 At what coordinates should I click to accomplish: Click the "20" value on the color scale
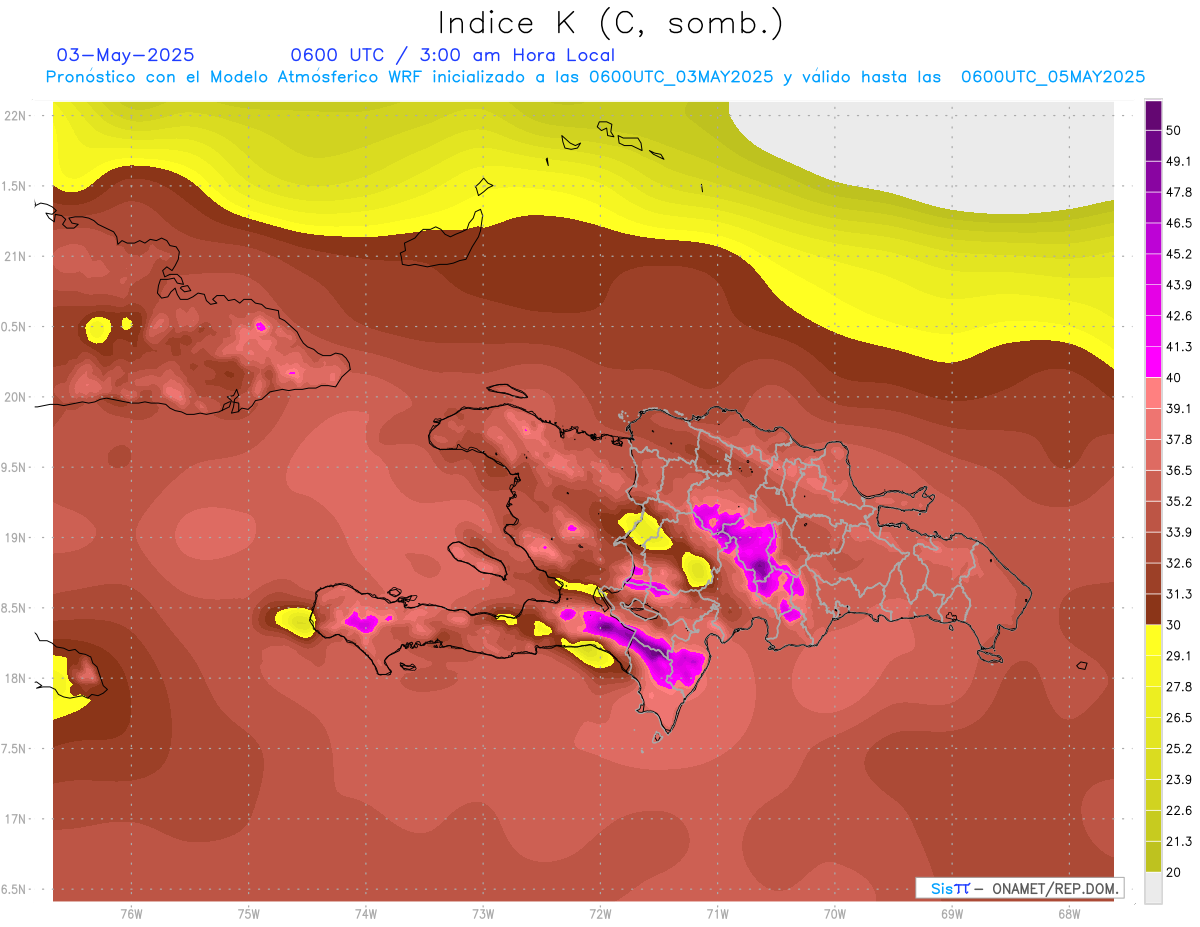pyautogui.click(x=1176, y=872)
